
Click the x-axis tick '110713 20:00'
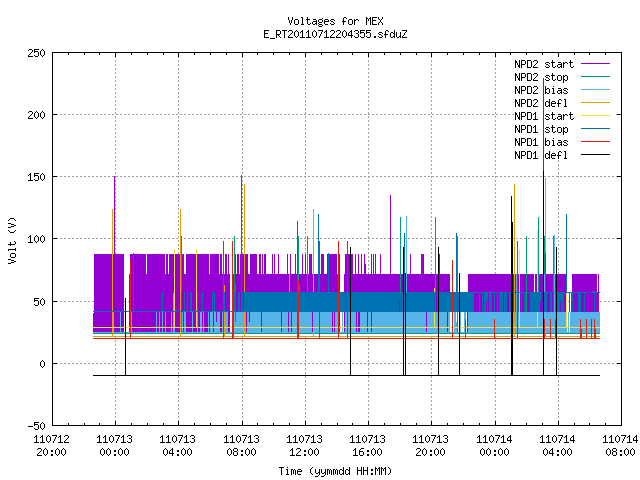click(x=431, y=446)
